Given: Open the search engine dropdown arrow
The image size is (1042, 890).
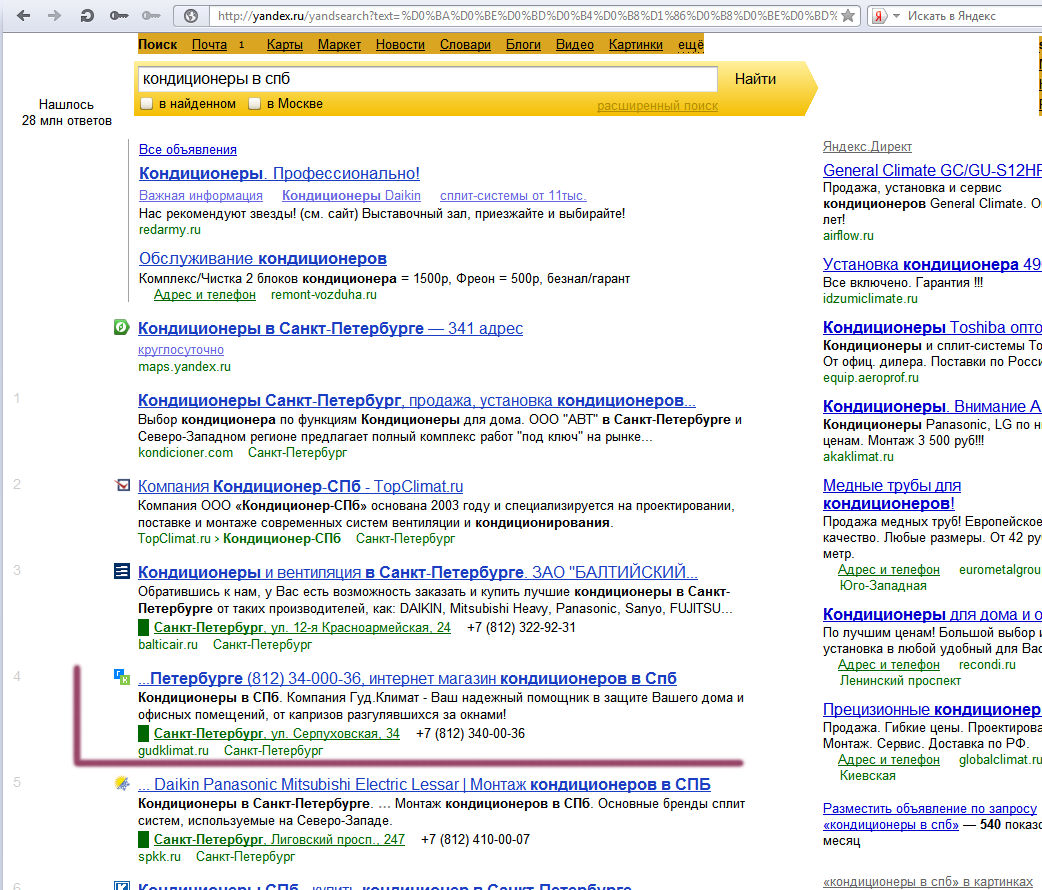Looking at the screenshot, I should tap(896, 16).
